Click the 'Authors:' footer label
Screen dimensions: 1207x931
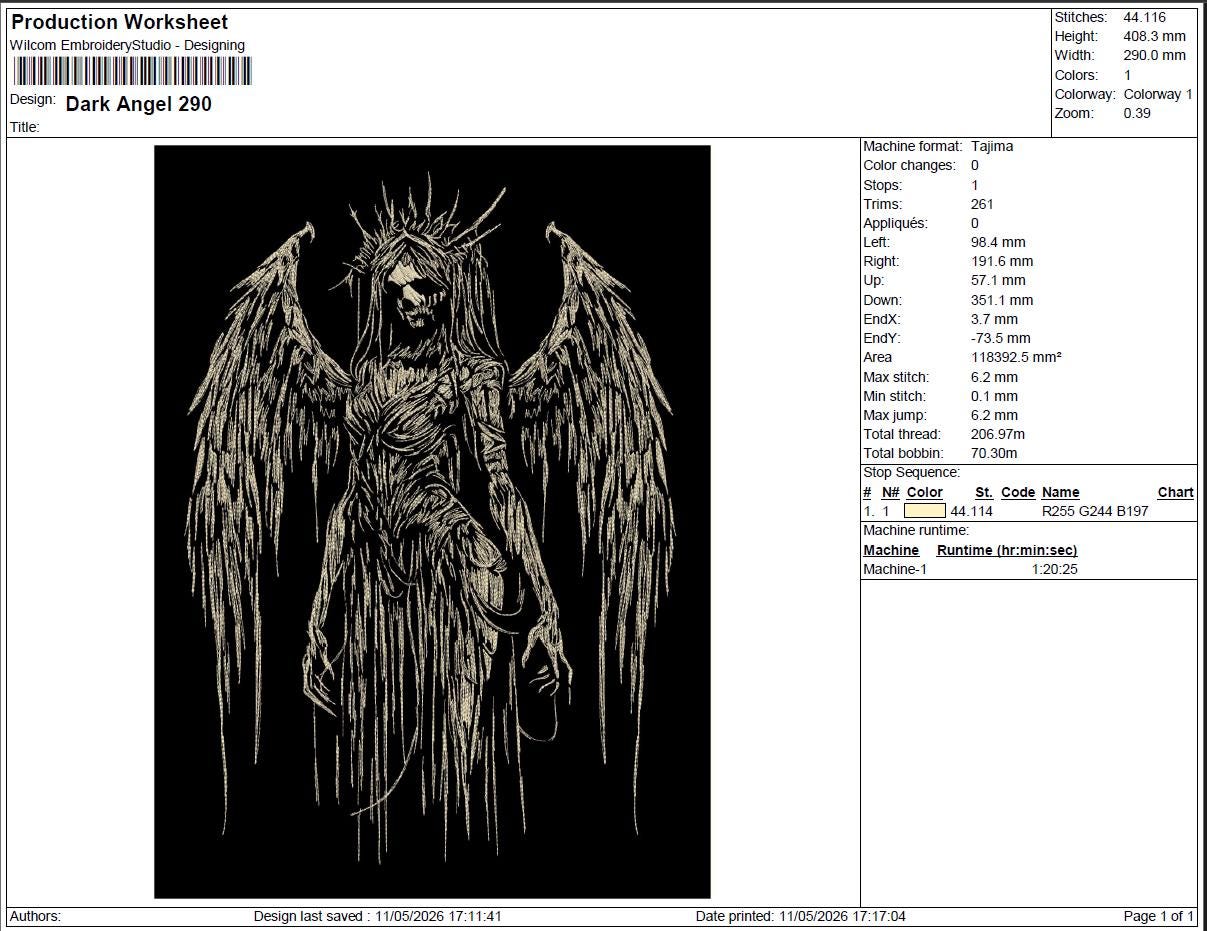pyautogui.click(x=35, y=916)
